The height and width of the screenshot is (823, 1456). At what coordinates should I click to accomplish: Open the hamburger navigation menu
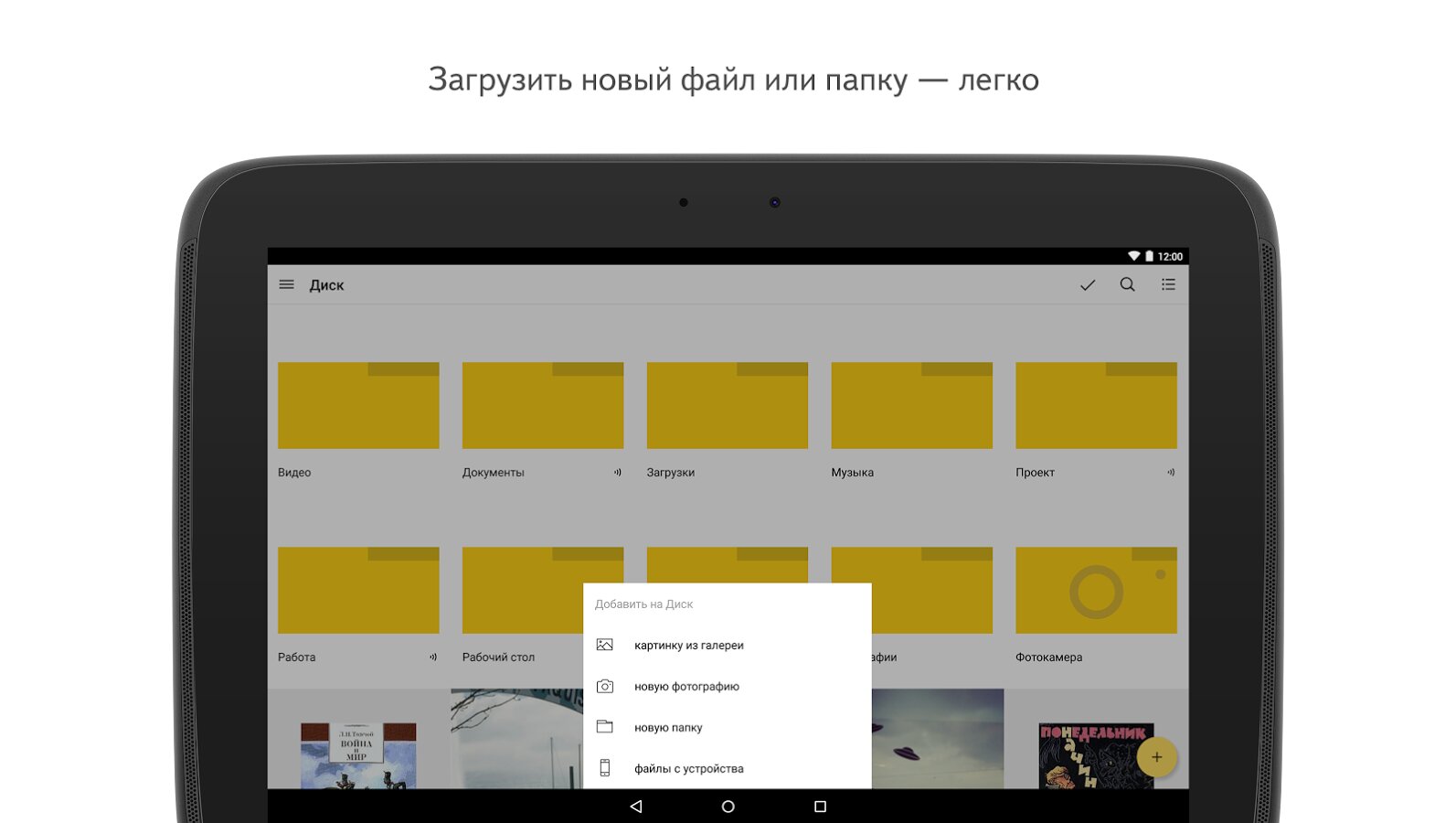286,285
